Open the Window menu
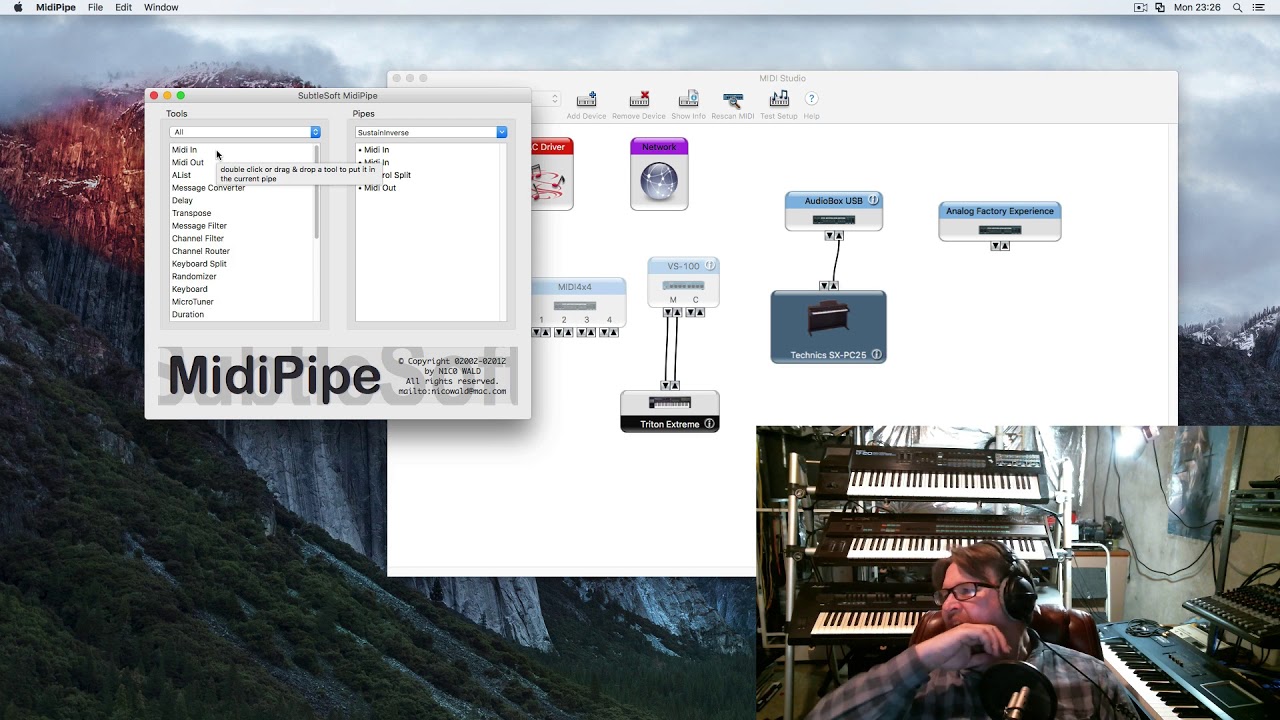Image resolution: width=1280 pixels, height=720 pixels. [x=161, y=7]
